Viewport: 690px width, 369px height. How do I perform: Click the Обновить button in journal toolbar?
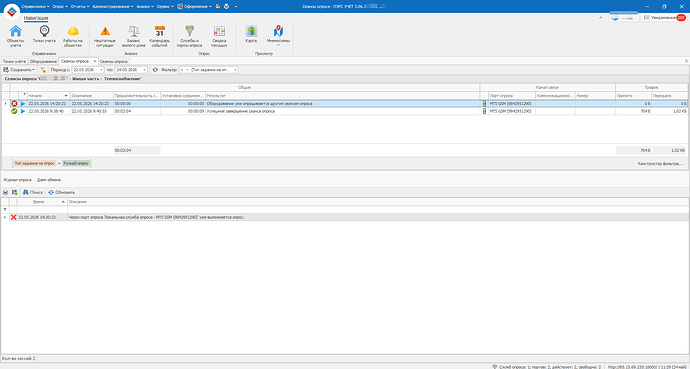point(61,192)
